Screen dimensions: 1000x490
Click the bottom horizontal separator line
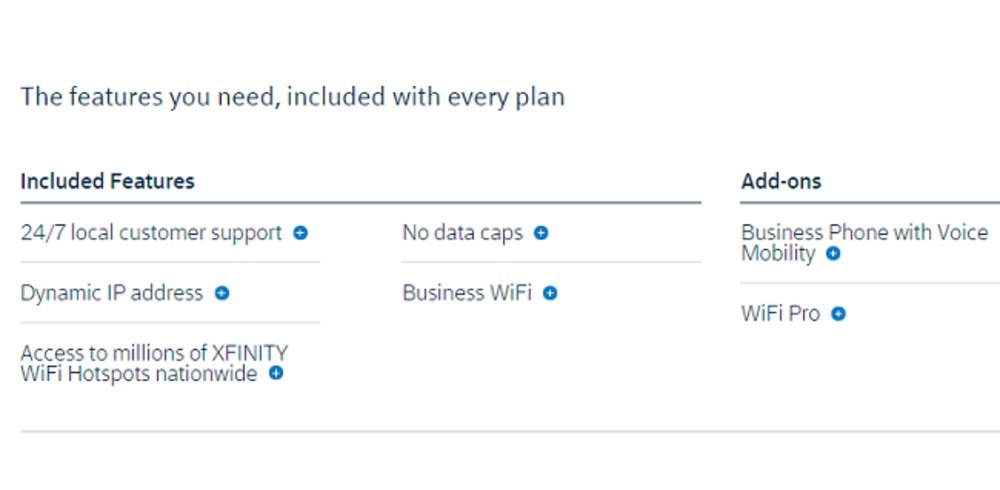click(510, 432)
